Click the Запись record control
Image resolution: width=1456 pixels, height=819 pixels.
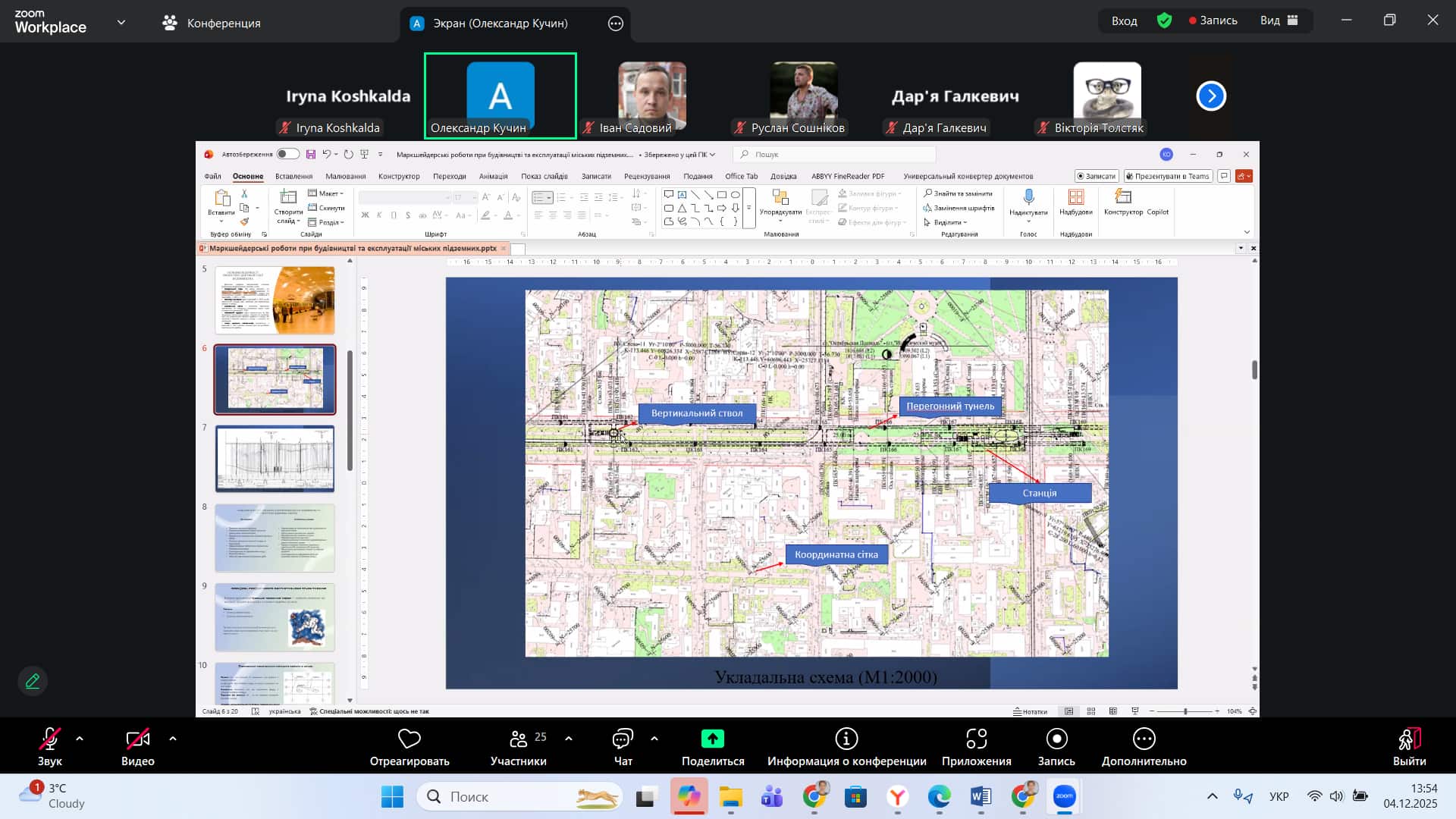point(1056,739)
